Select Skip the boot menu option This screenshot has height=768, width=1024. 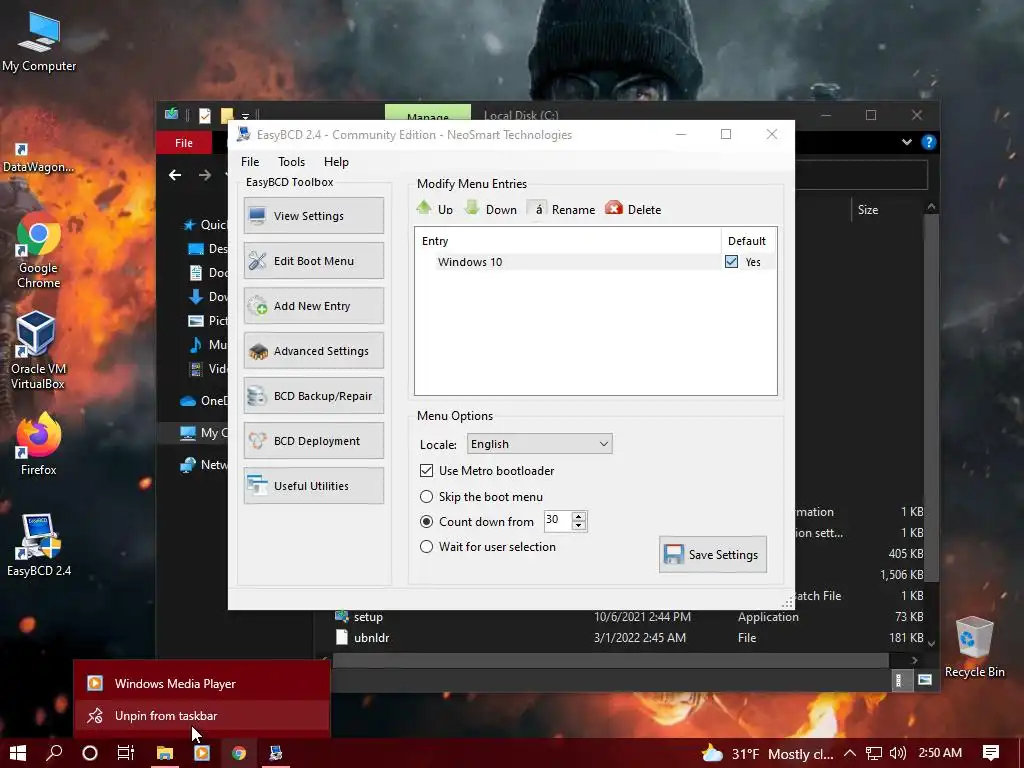(x=426, y=496)
